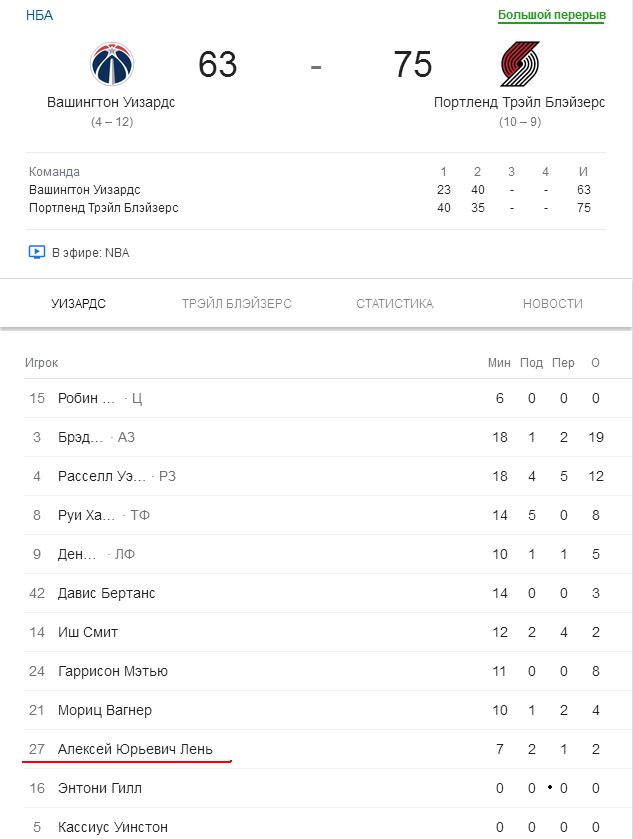Switch to the ТРЭЙЛ БЛЭЙЗЕРС tab
This screenshot has width=633, height=839.
click(237, 303)
